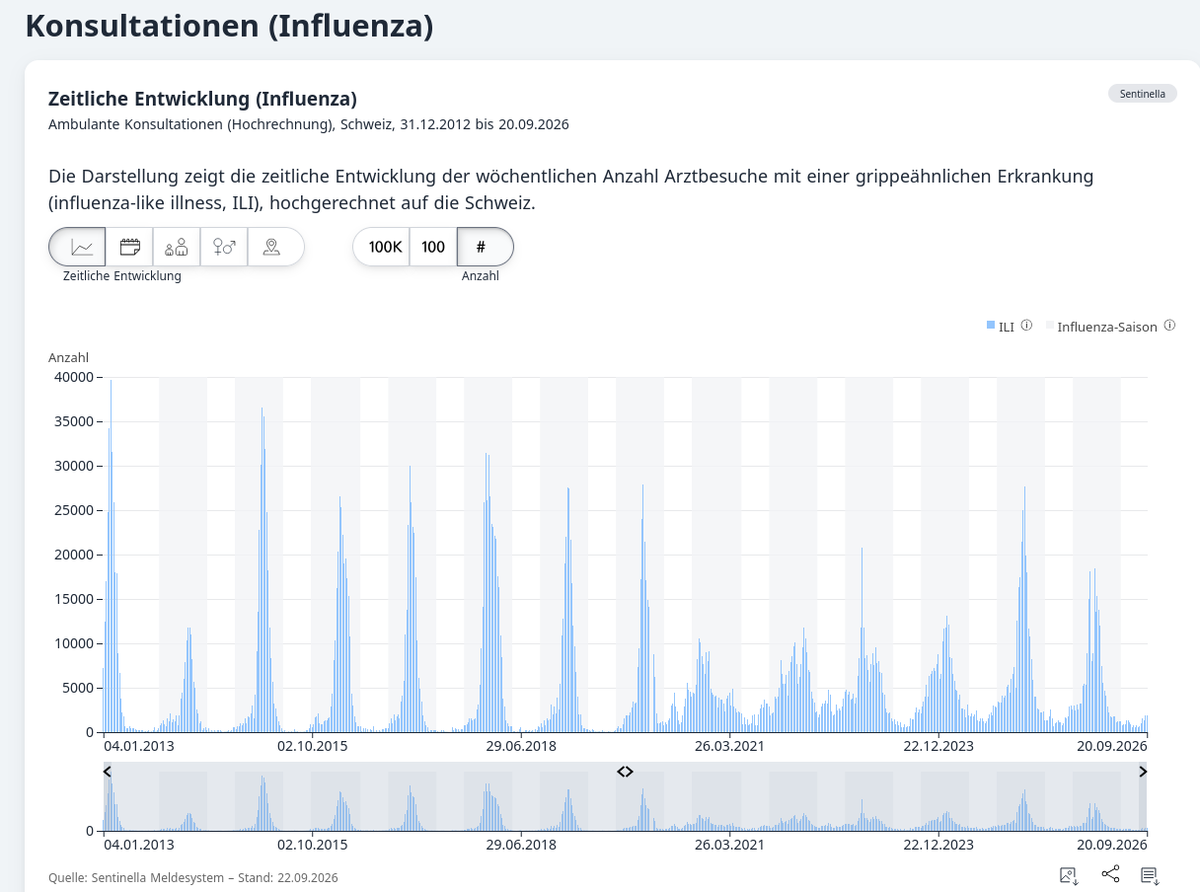Click right range handle of timeline navigator

[x=1143, y=771]
